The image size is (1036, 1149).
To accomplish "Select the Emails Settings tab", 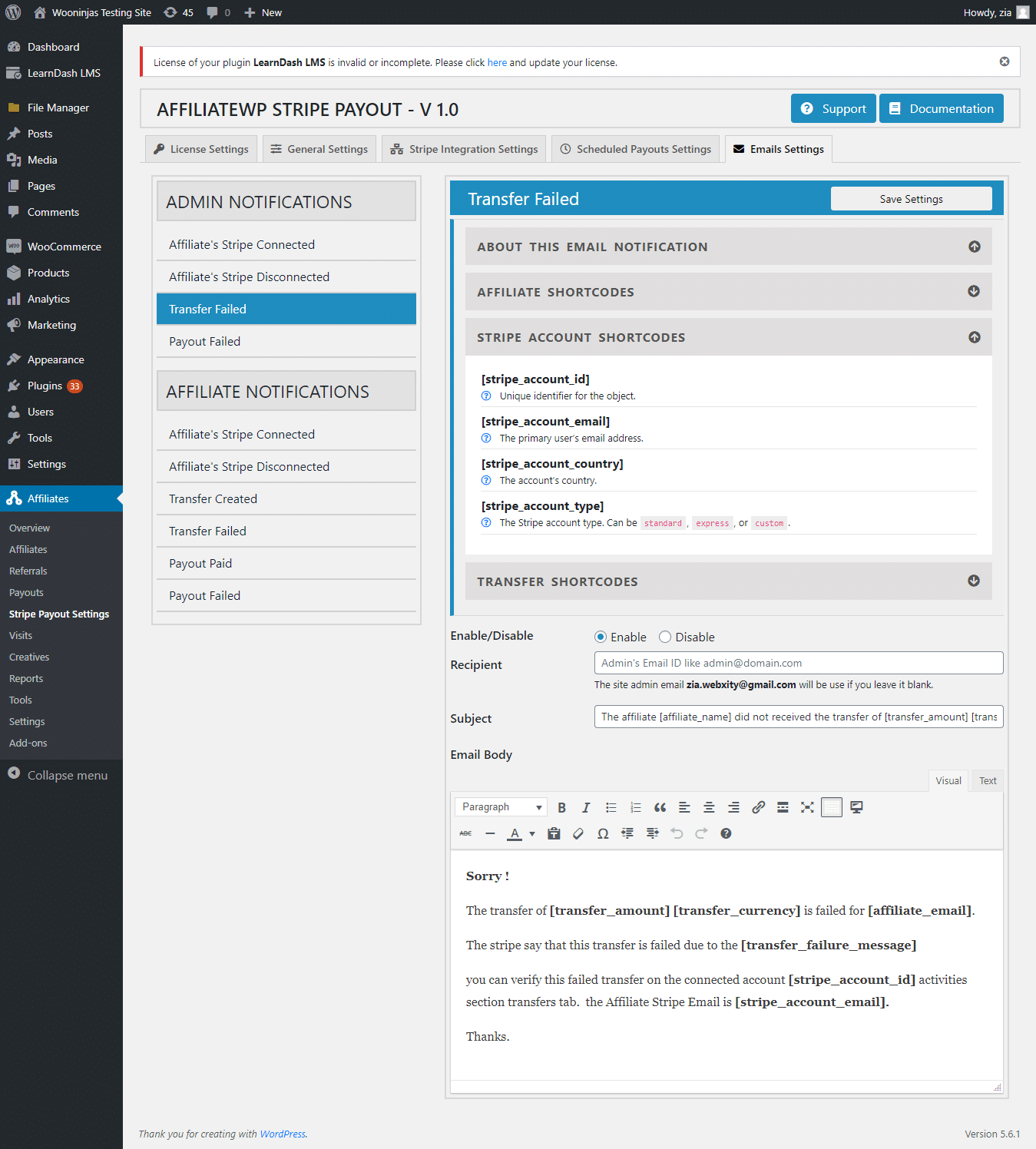I will (x=779, y=149).
